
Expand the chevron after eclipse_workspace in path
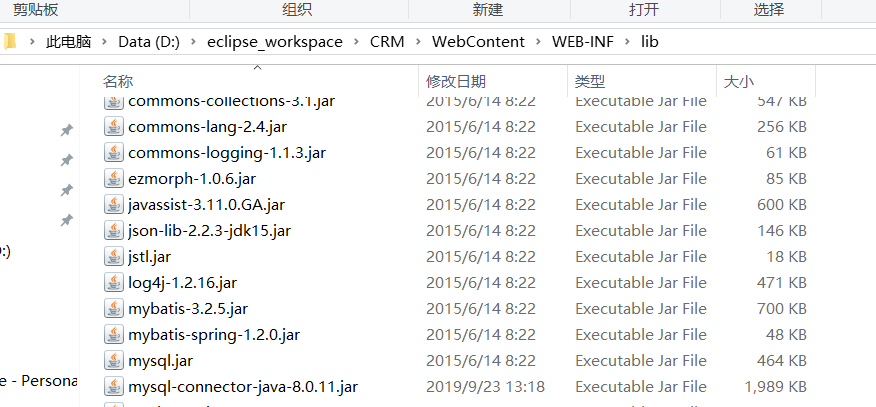356,42
